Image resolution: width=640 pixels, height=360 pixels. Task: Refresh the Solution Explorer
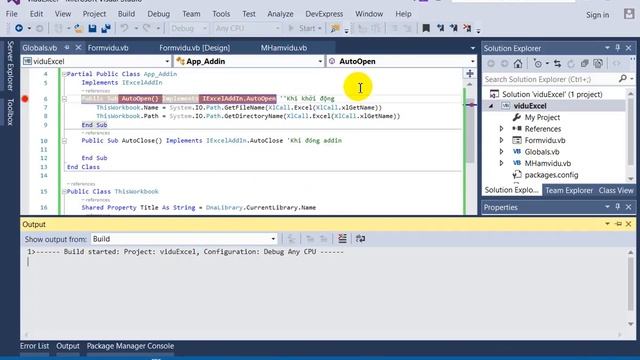click(x=571, y=64)
